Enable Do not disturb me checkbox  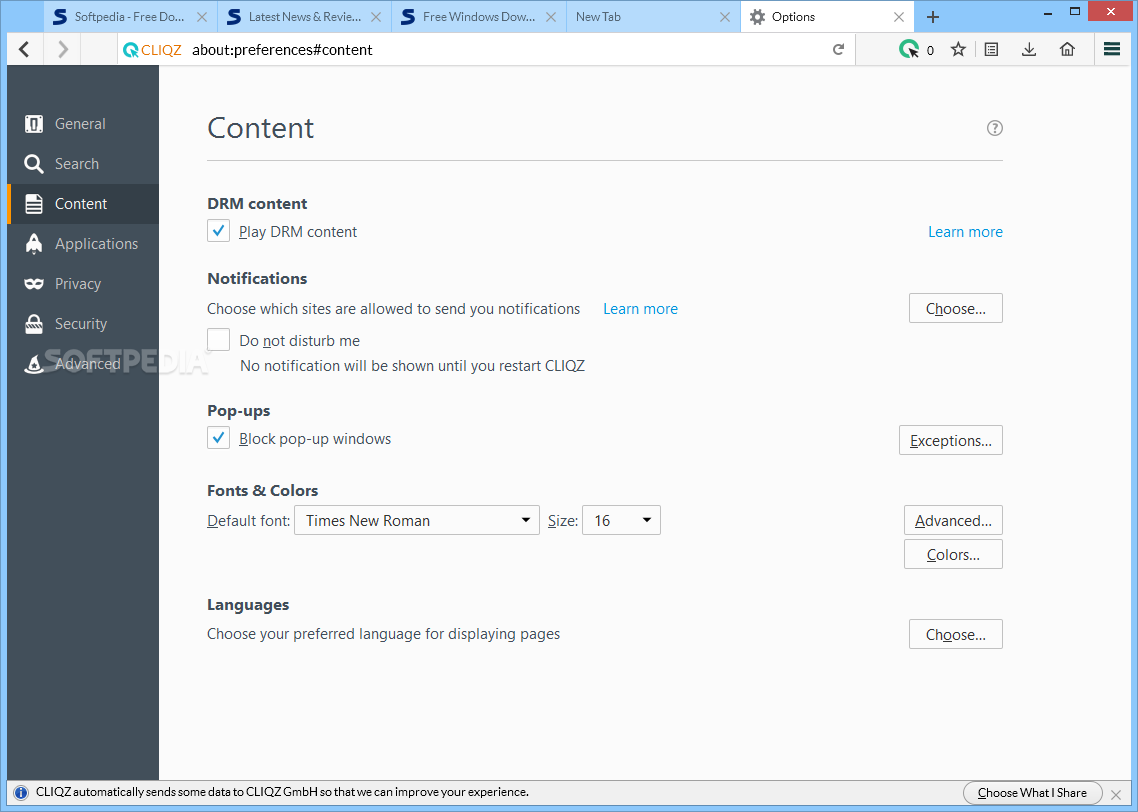click(x=218, y=339)
